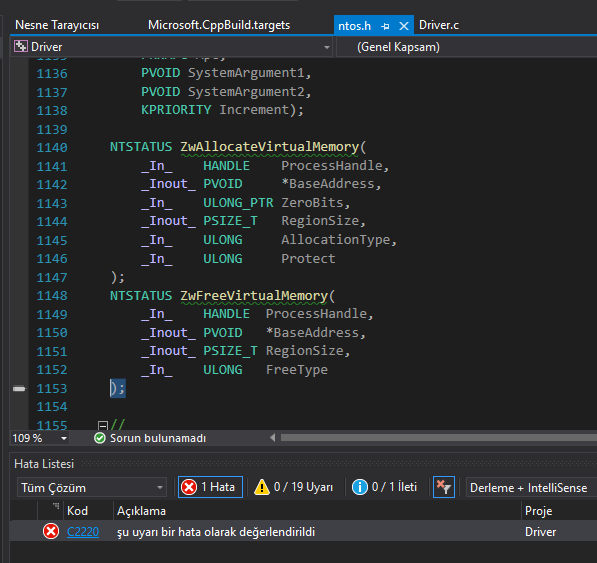Image resolution: width=597 pixels, height=563 pixels.
Task: Click the selected ');' on line 1153
Action: click(x=118, y=388)
